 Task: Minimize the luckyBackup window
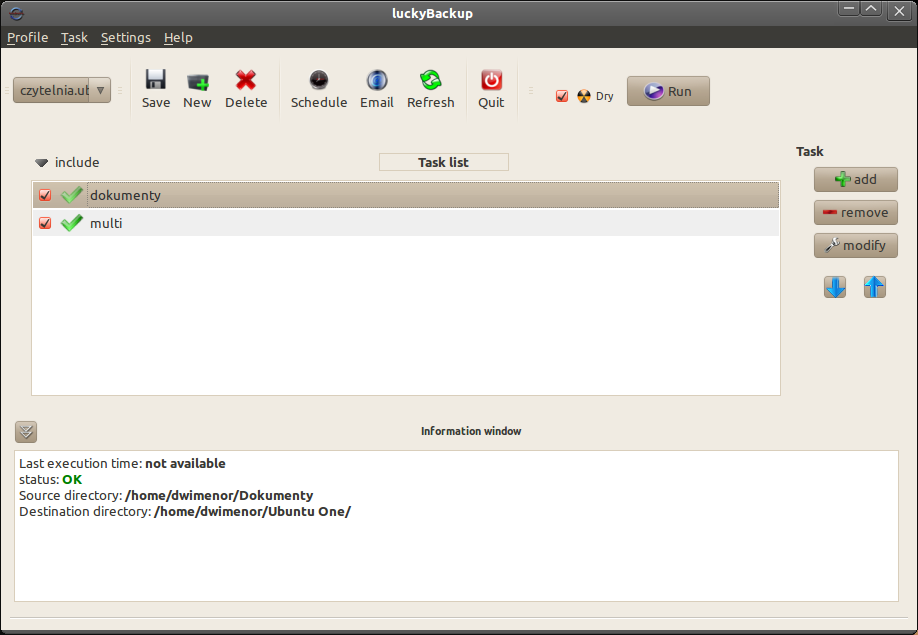848,9
